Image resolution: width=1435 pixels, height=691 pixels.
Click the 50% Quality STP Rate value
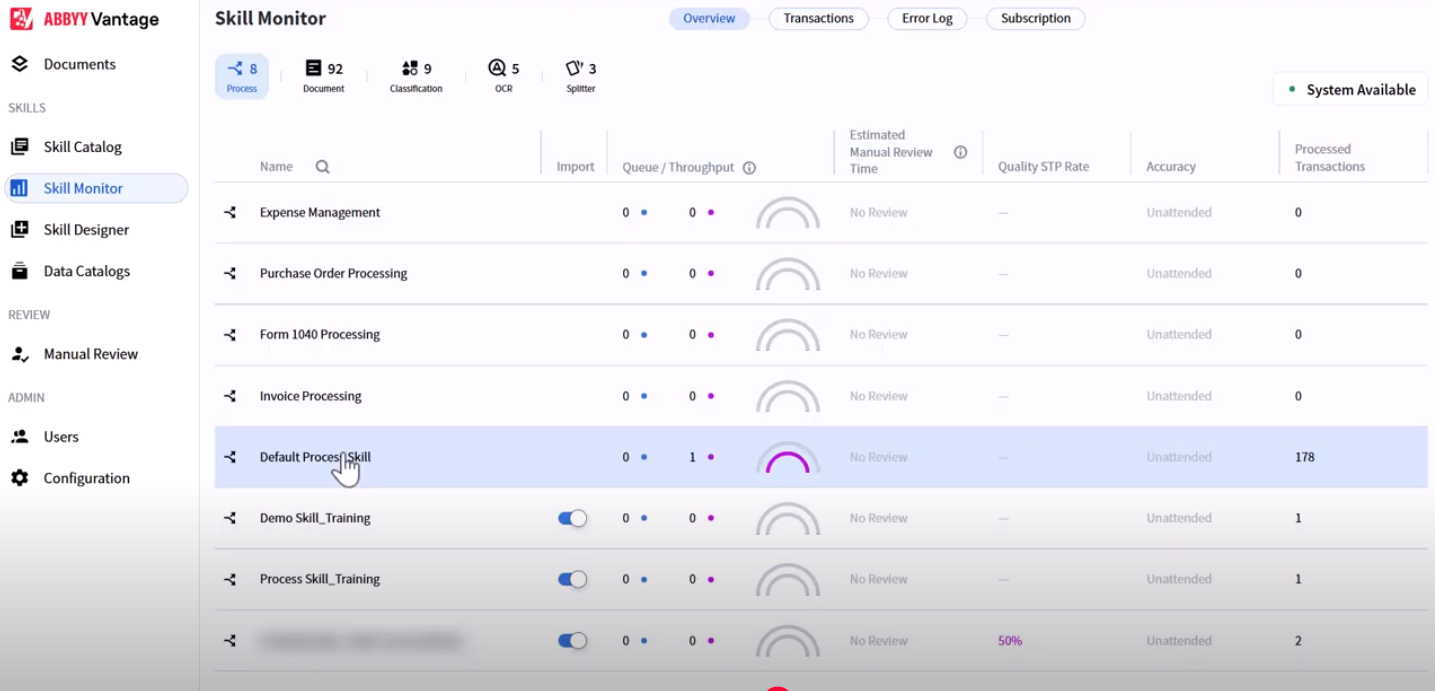click(x=1010, y=641)
